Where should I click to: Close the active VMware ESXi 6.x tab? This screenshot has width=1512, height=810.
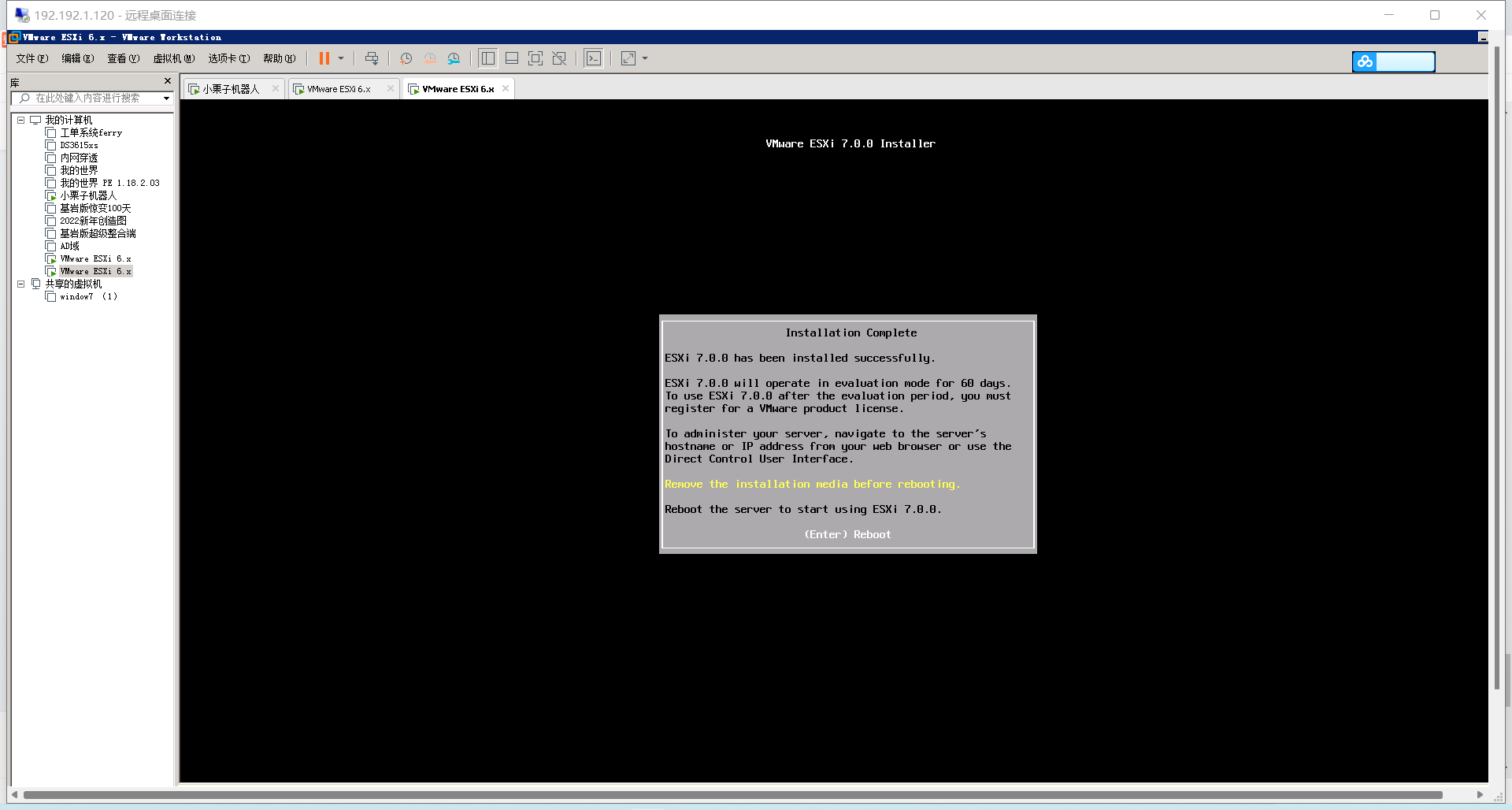[506, 88]
